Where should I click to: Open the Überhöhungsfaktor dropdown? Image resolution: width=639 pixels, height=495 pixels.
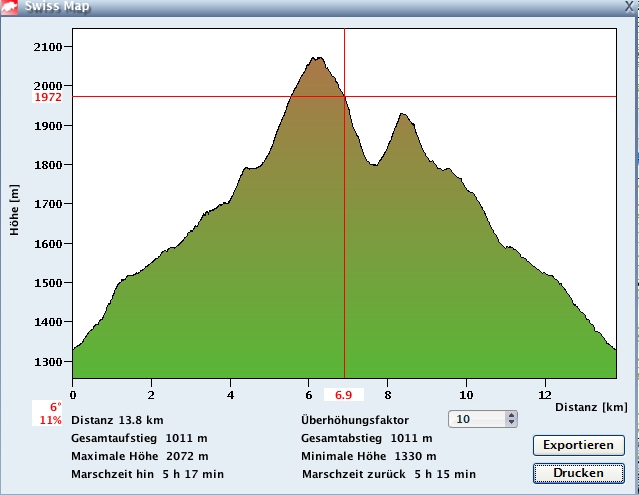tap(481, 419)
